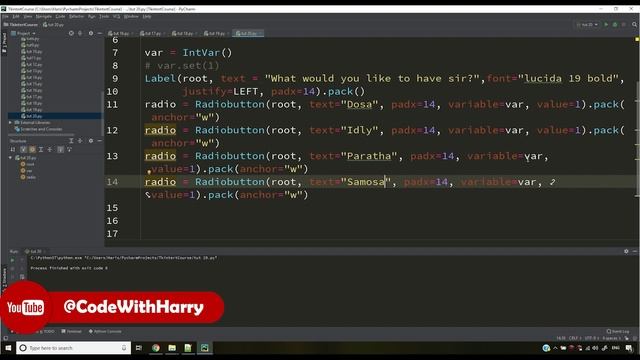Image resolution: width=640 pixels, height=360 pixels.
Task: Open the run configuration dropdown
Action: [587, 24]
